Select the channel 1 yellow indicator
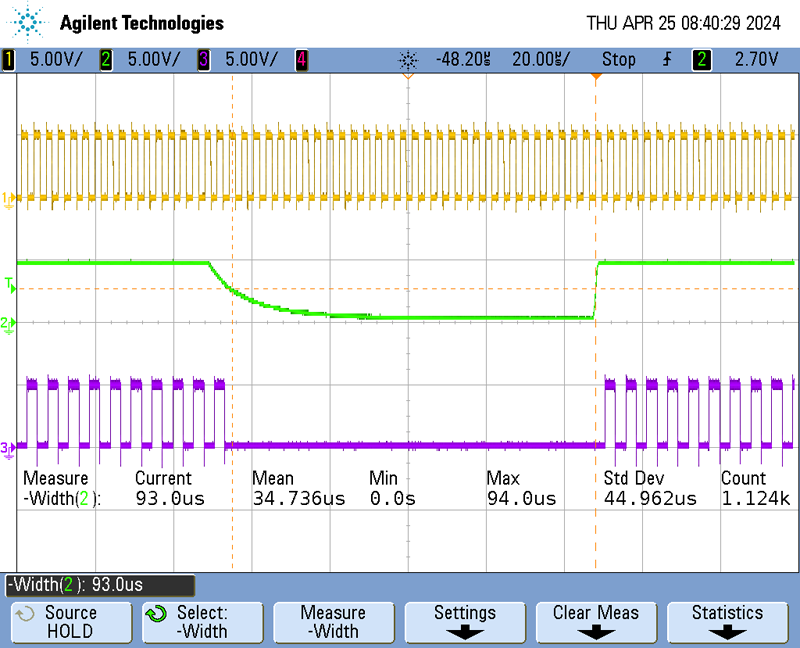 coord(9,59)
